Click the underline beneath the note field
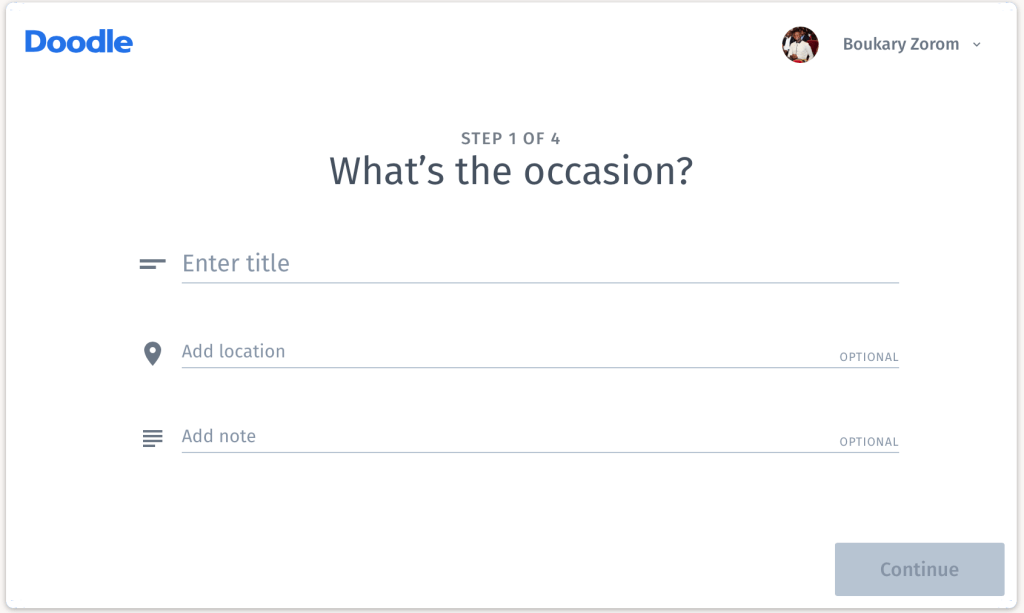This screenshot has width=1024, height=613. click(x=540, y=453)
